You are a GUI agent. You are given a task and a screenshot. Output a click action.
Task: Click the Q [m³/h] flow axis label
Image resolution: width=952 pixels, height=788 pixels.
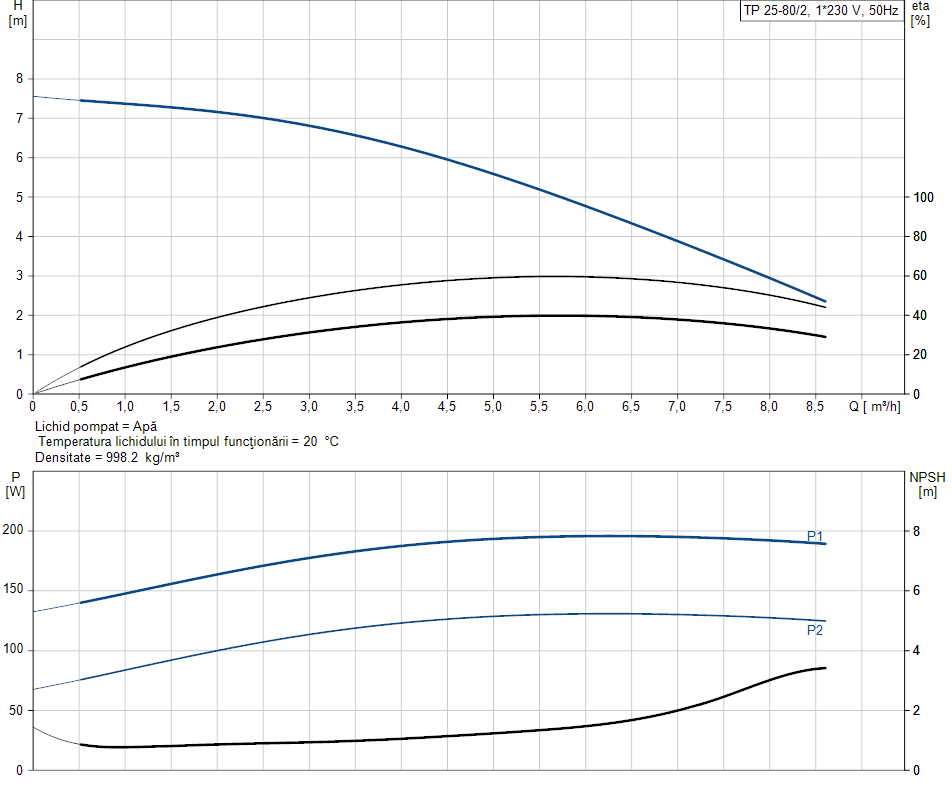[876, 407]
